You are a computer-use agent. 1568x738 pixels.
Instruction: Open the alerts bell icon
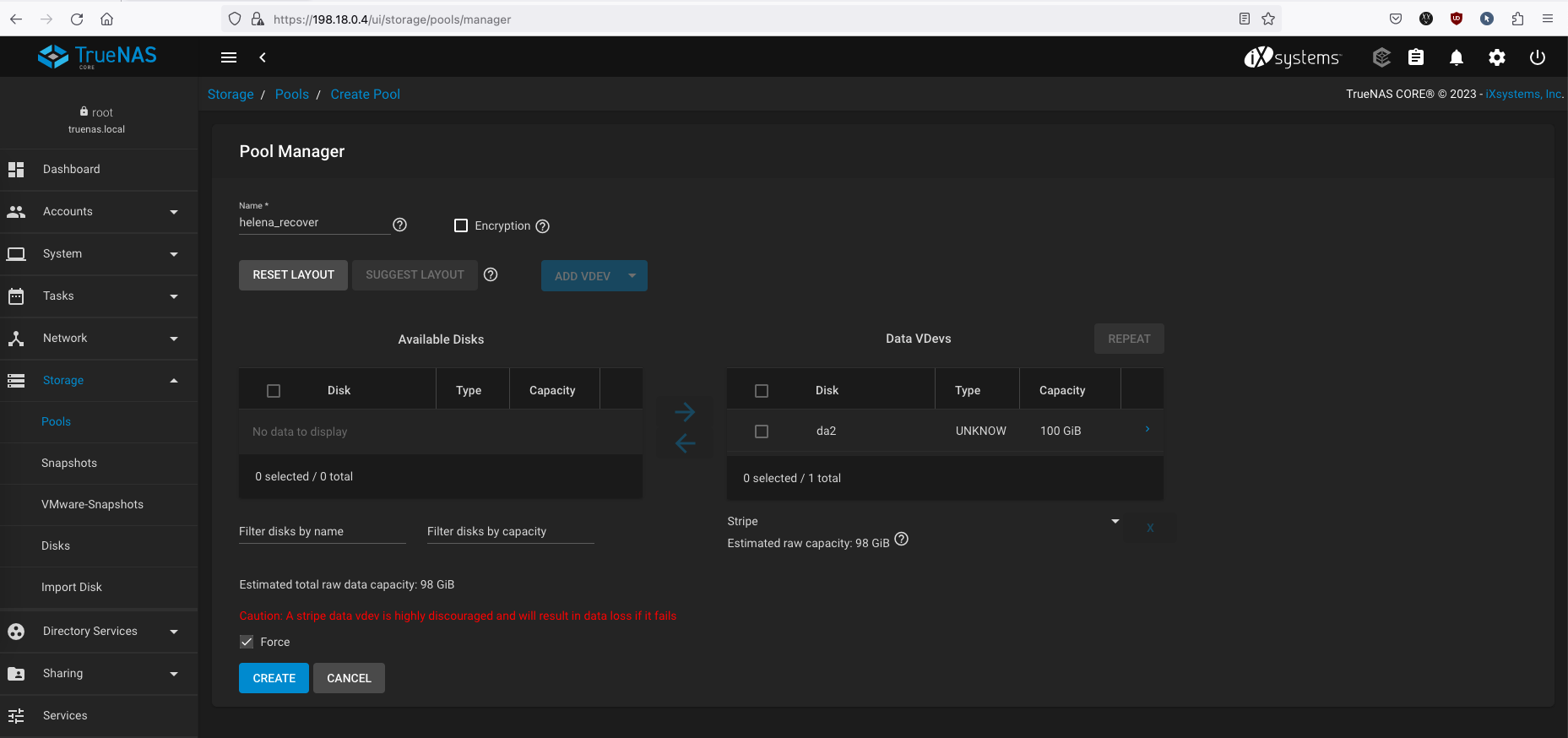point(1457,57)
